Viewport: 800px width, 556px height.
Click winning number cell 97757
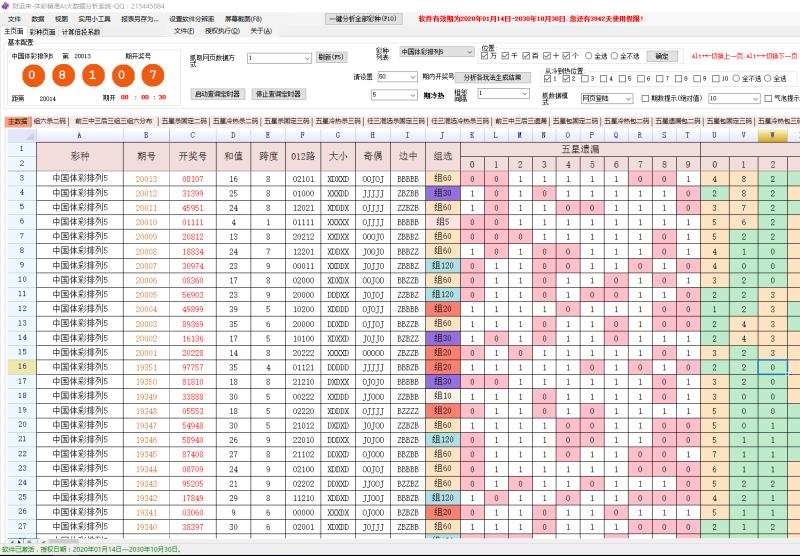click(x=192, y=367)
